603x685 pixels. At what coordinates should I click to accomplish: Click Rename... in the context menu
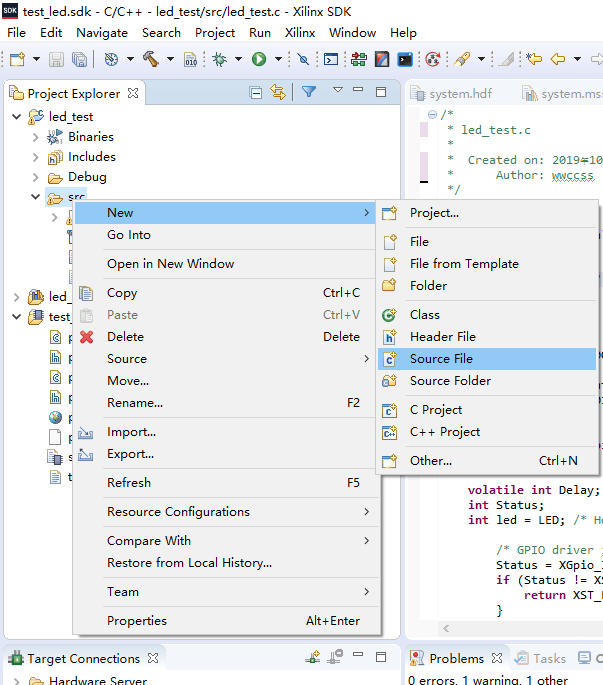pos(225,403)
